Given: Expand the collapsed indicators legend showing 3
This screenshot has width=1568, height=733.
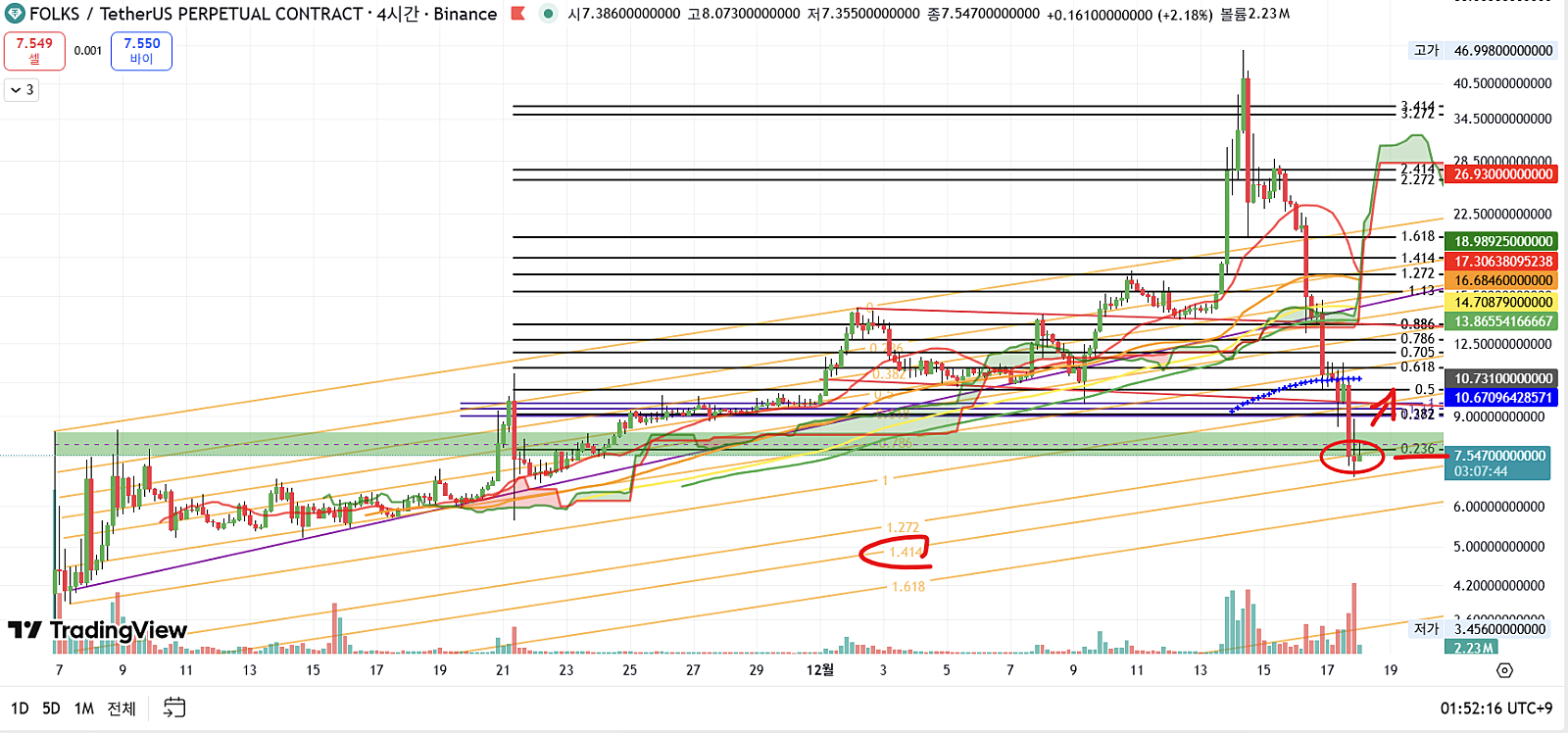Looking at the screenshot, I should tap(22, 90).
